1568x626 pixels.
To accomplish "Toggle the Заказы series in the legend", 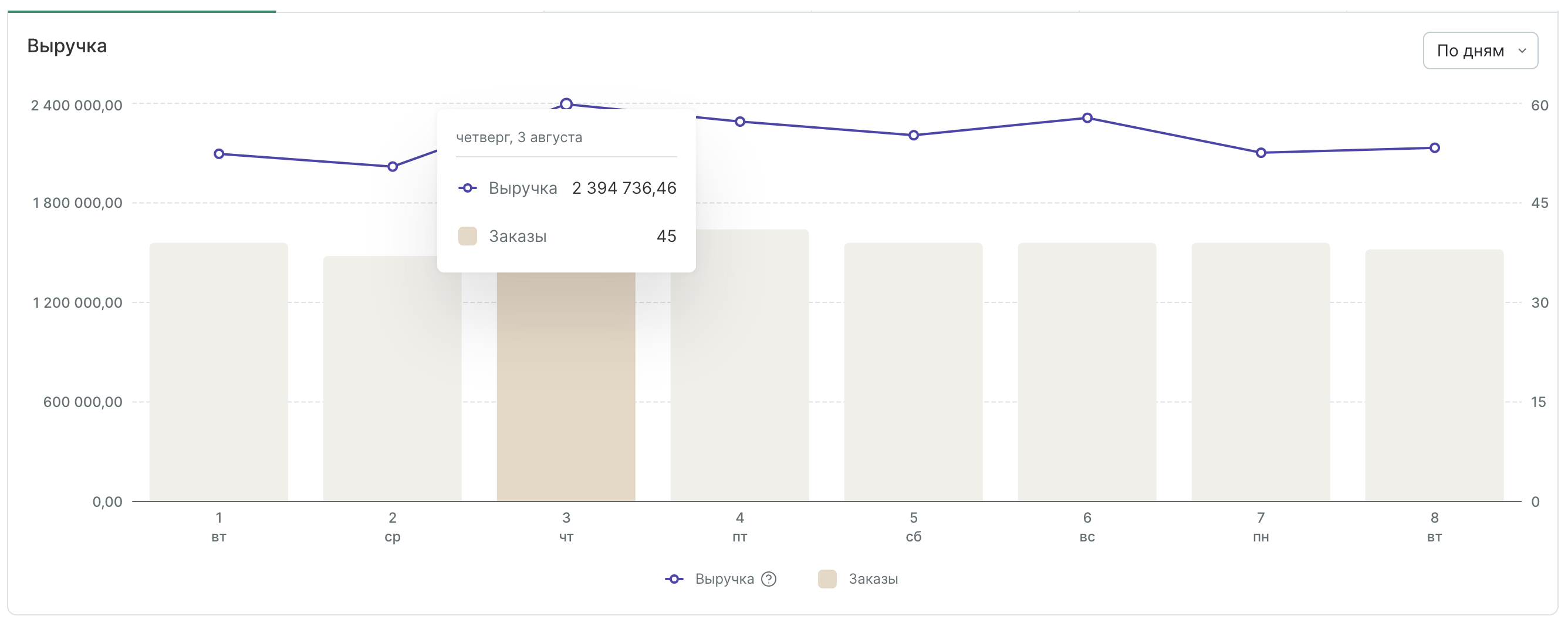I will point(859,579).
